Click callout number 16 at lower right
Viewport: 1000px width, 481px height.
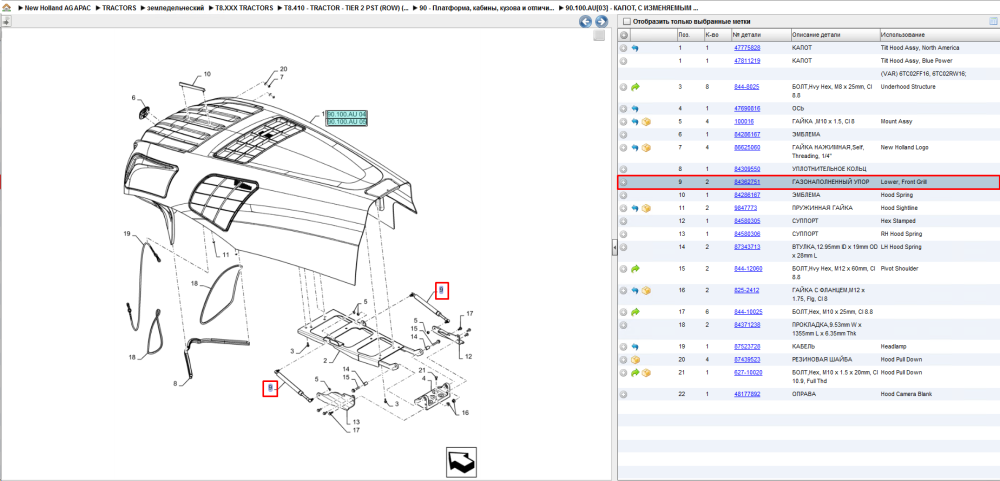[465, 413]
